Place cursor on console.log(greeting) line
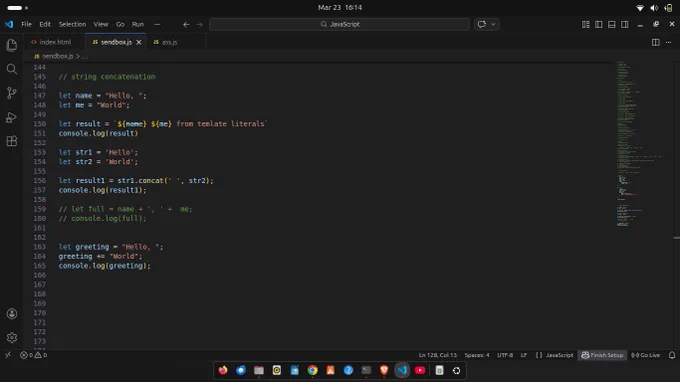This screenshot has width=680, height=382. pos(105,266)
